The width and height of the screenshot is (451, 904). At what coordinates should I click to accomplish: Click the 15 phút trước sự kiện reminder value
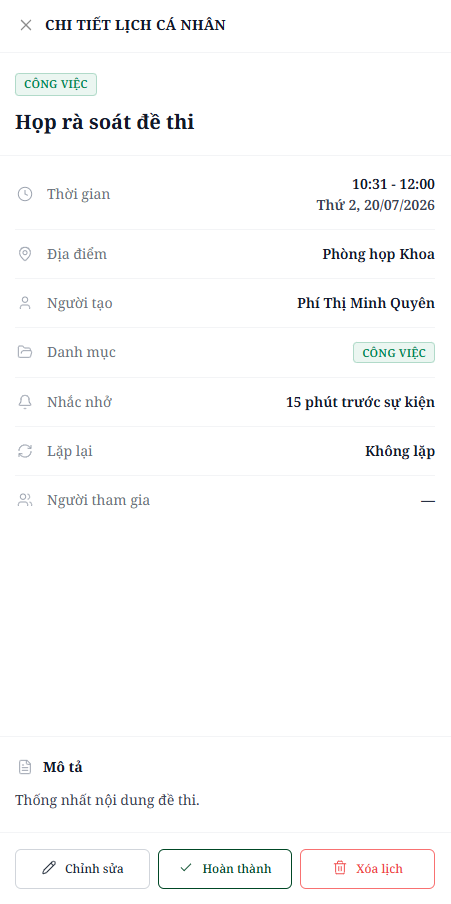(360, 402)
